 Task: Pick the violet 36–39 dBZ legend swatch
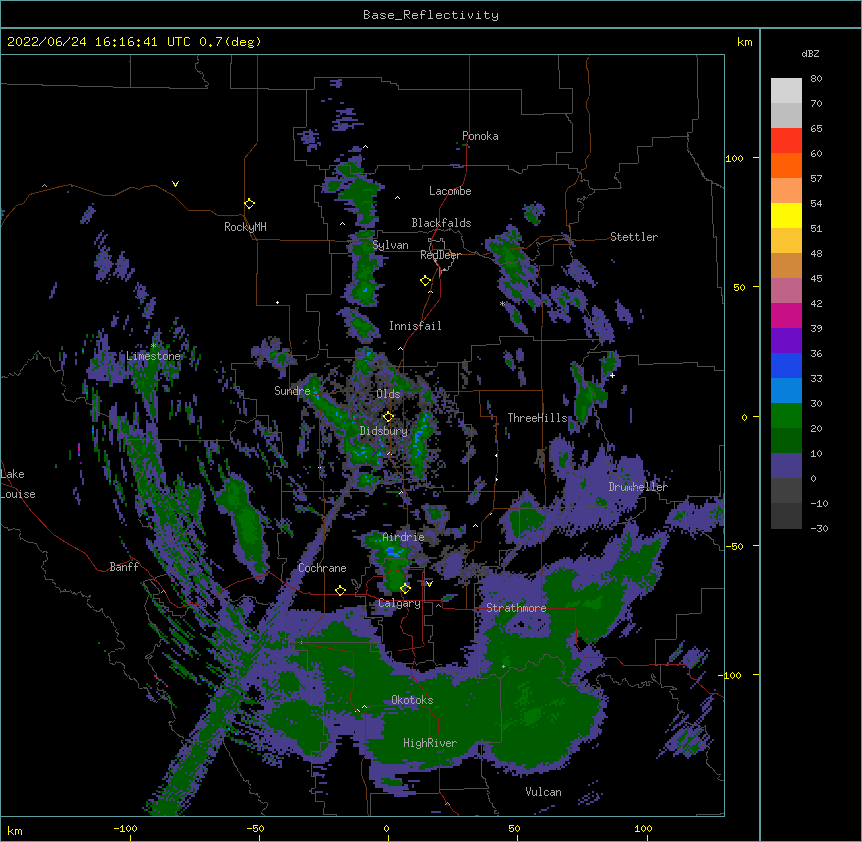click(786, 341)
